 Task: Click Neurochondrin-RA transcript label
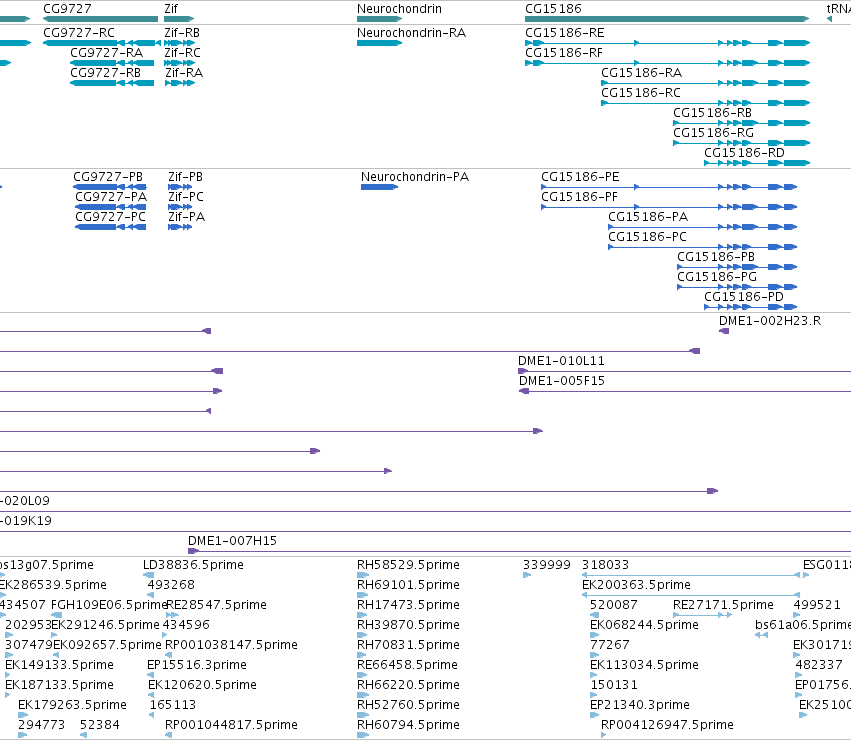tap(411, 33)
